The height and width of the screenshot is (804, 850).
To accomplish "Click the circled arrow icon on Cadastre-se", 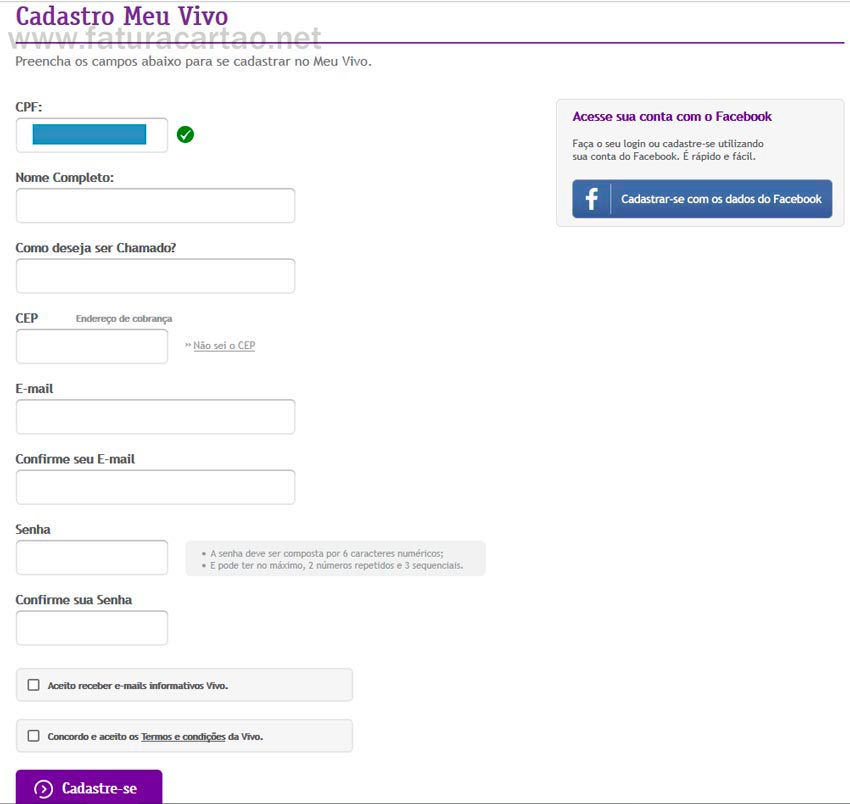I will 43,789.
